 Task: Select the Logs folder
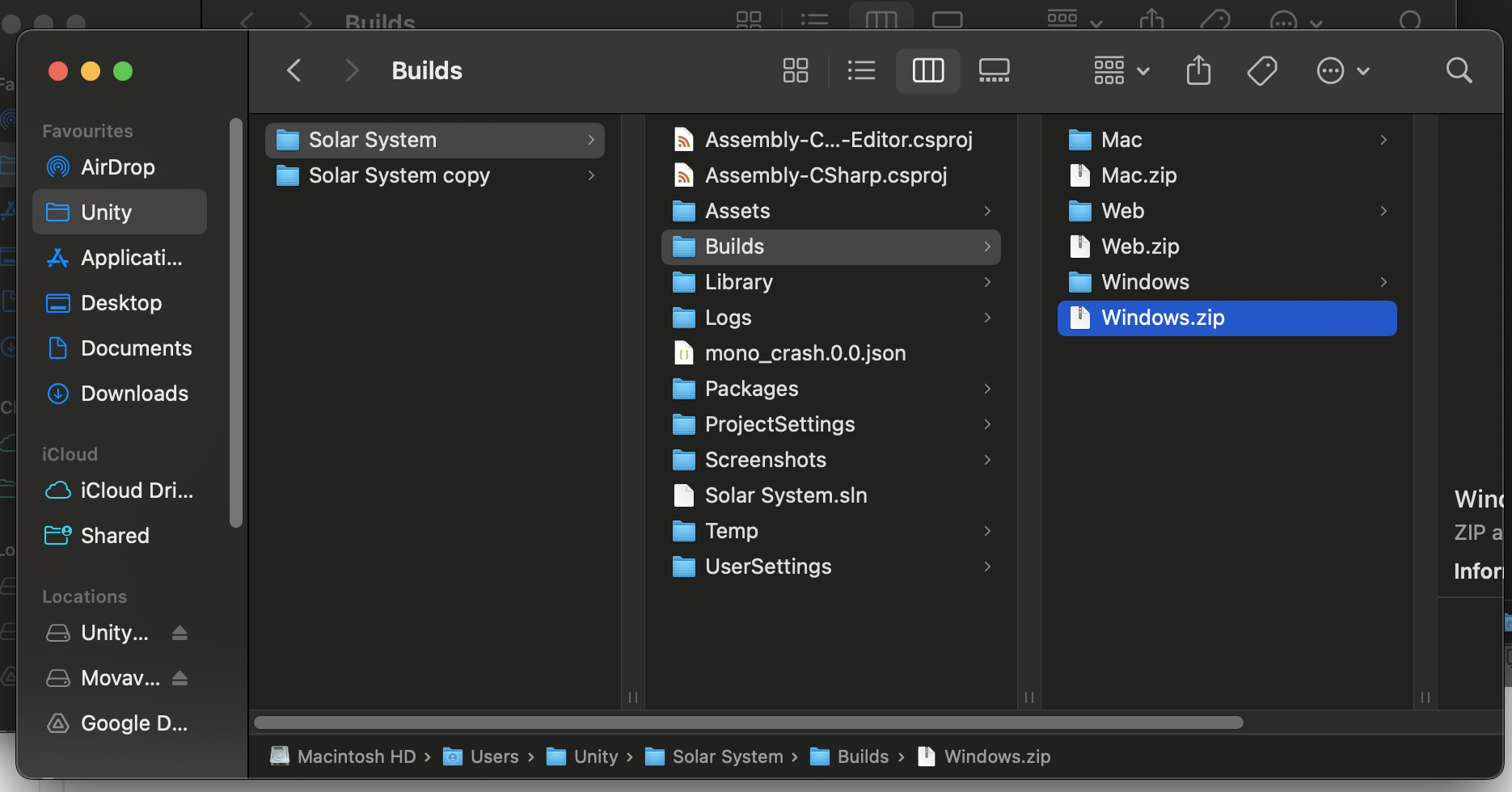831,318
